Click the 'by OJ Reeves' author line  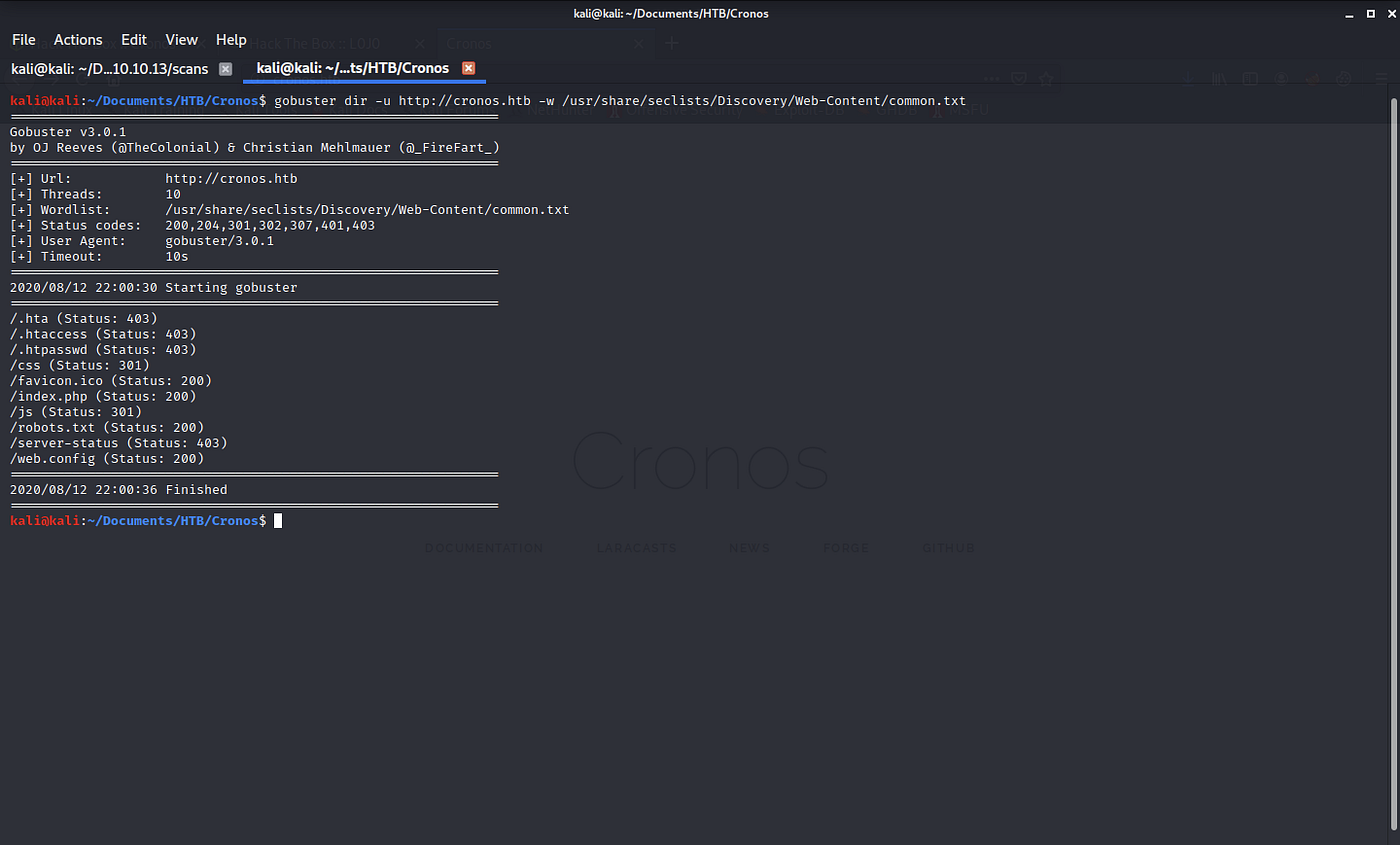(255, 148)
